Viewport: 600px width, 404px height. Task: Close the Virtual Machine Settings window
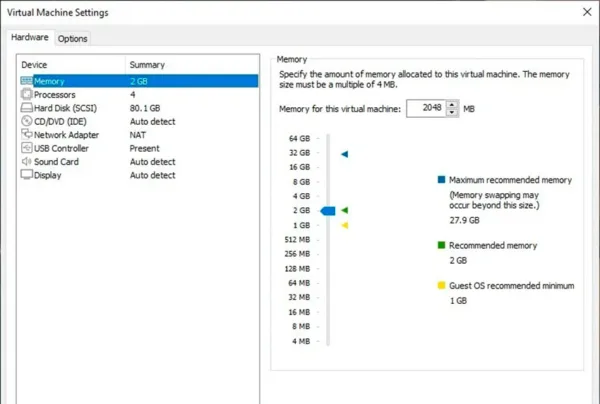point(587,12)
